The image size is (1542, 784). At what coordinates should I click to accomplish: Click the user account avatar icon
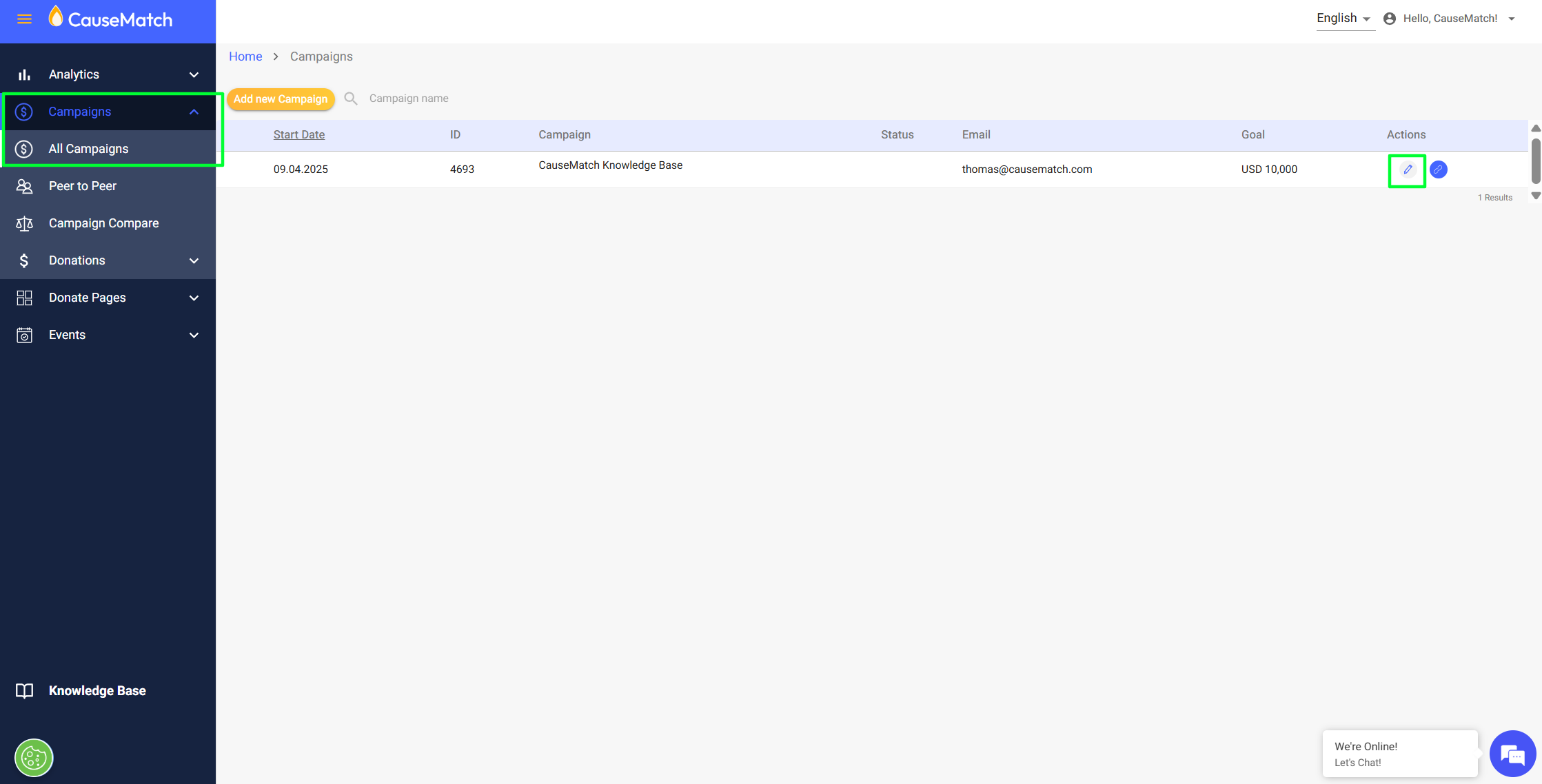click(x=1390, y=19)
